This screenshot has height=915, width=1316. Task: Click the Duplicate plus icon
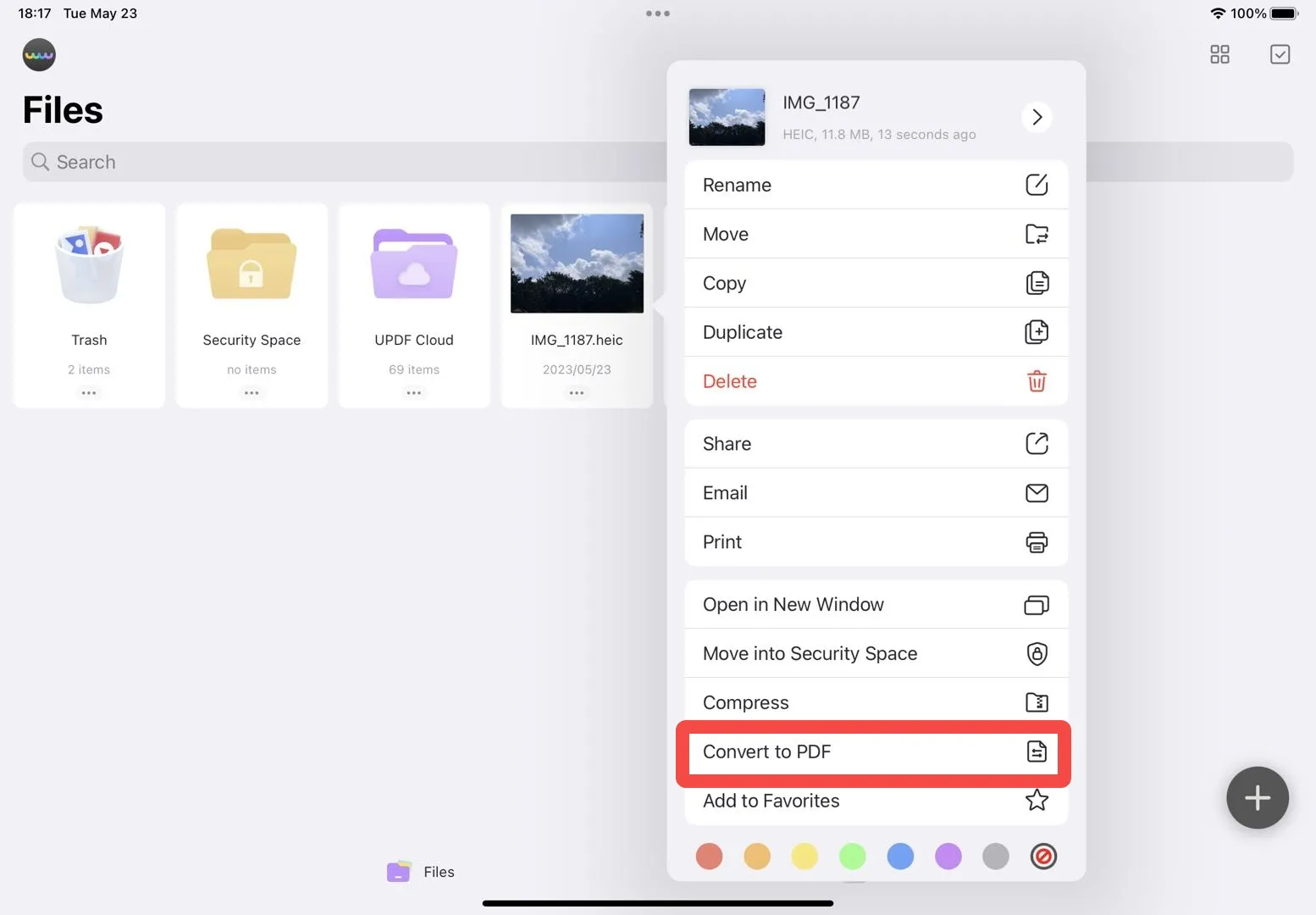click(1037, 332)
